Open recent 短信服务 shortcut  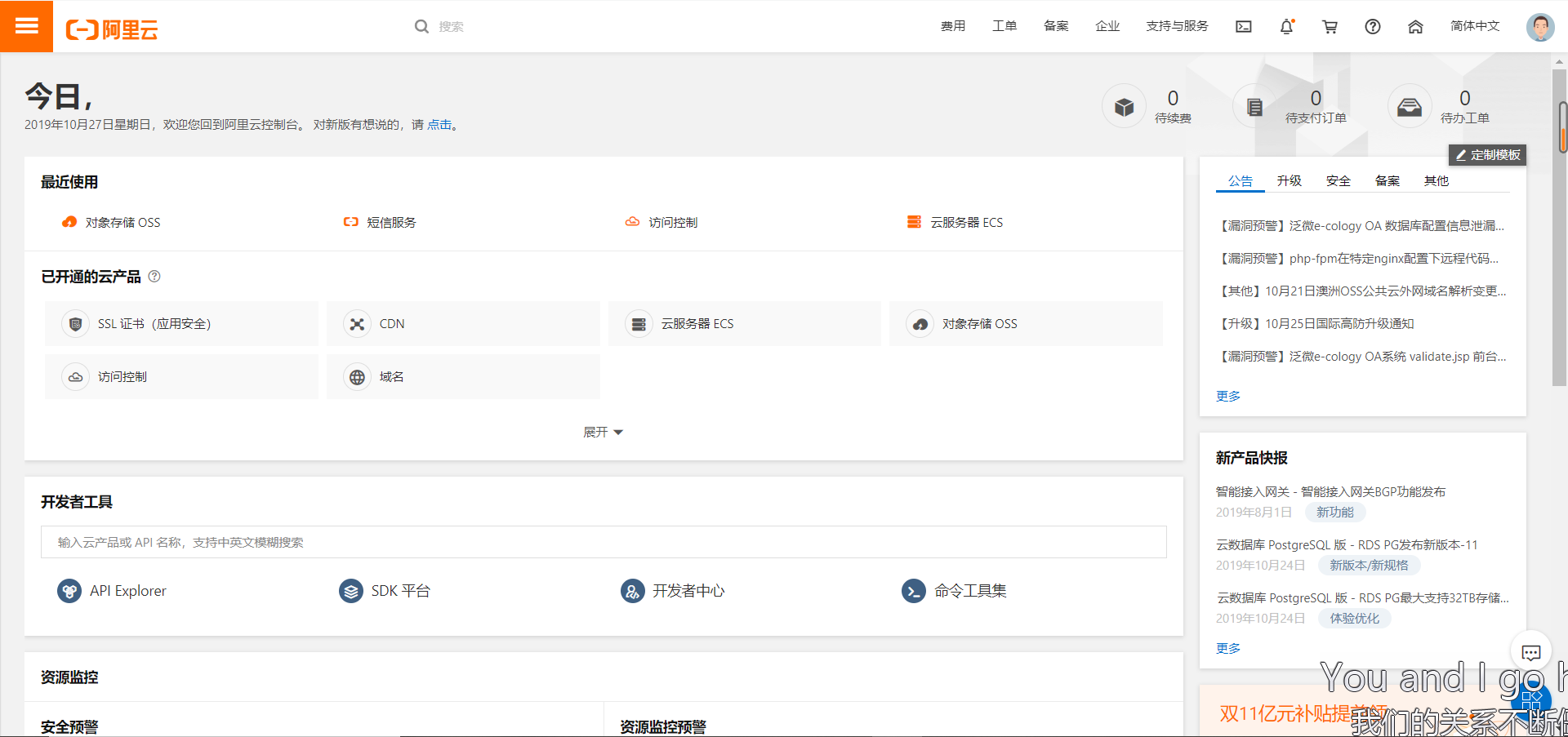(380, 222)
